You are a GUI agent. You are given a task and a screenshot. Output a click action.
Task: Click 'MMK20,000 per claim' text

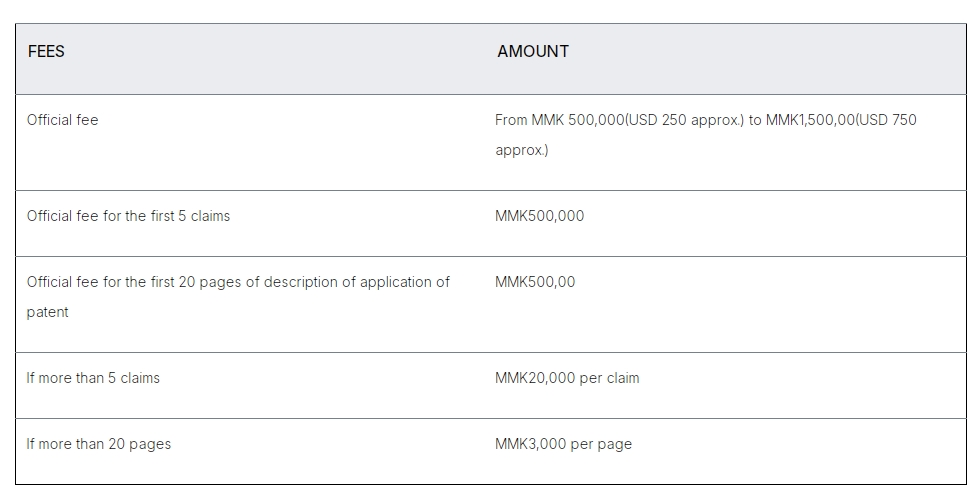click(x=567, y=378)
